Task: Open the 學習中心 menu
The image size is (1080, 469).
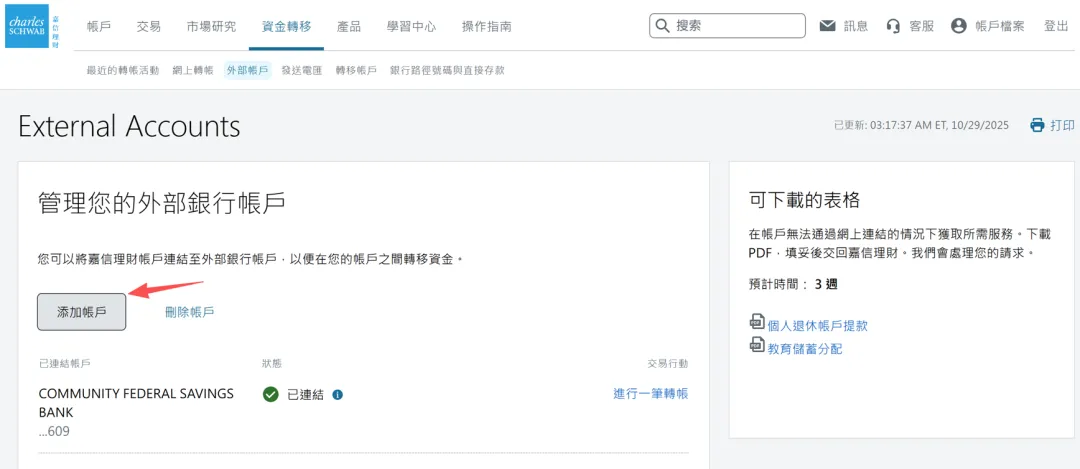Action: 411,27
